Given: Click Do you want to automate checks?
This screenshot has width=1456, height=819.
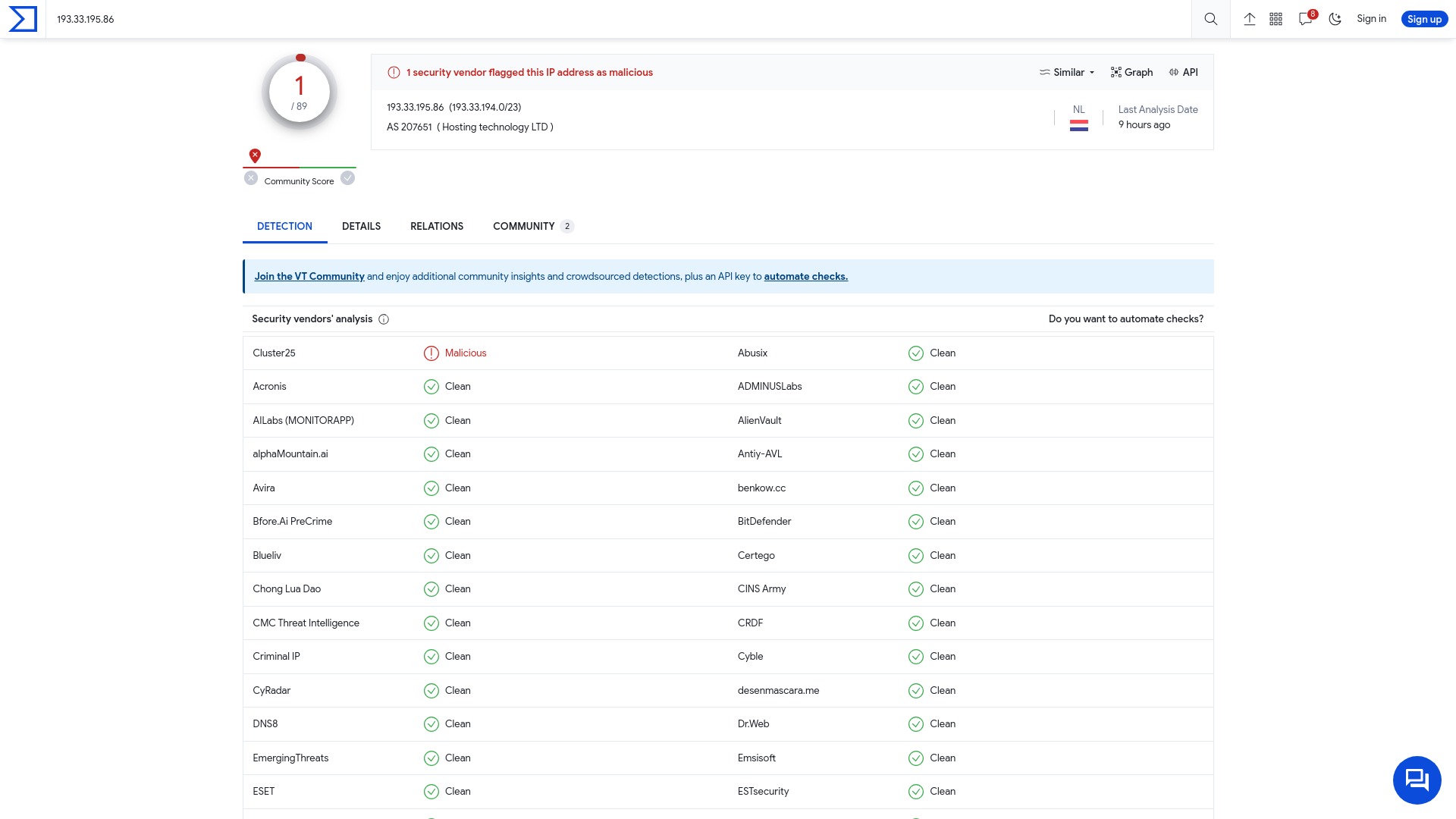Looking at the screenshot, I should click(1126, 319).
